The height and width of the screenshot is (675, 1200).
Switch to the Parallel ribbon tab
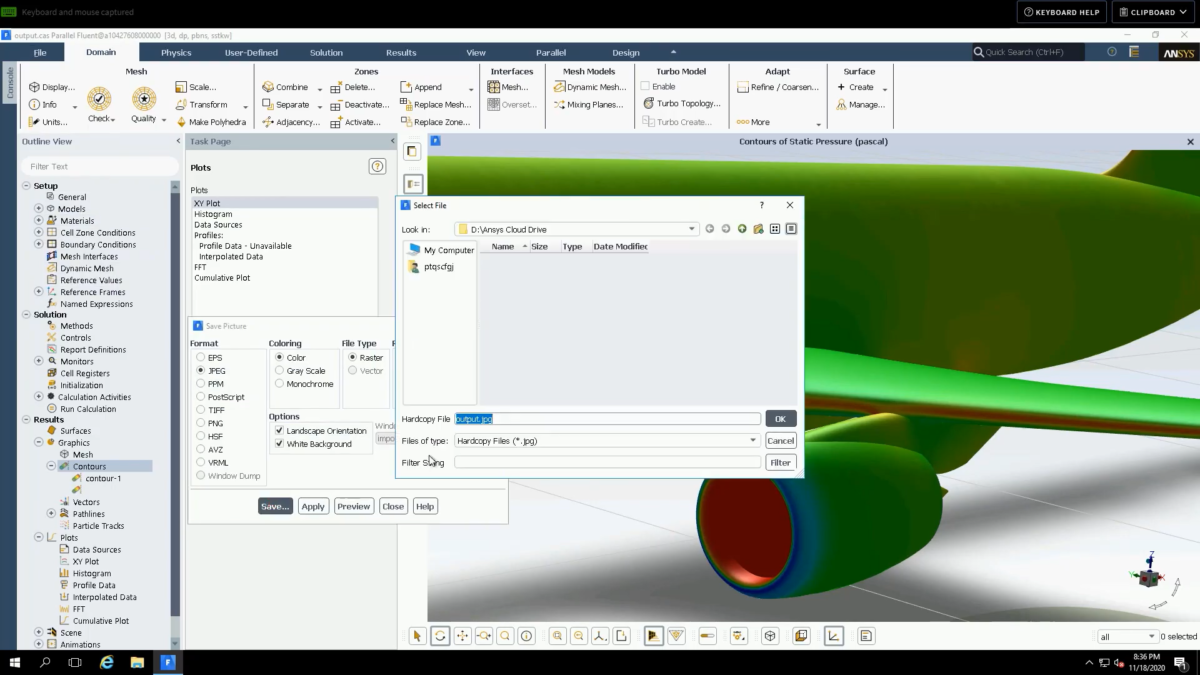click(551, 53)
